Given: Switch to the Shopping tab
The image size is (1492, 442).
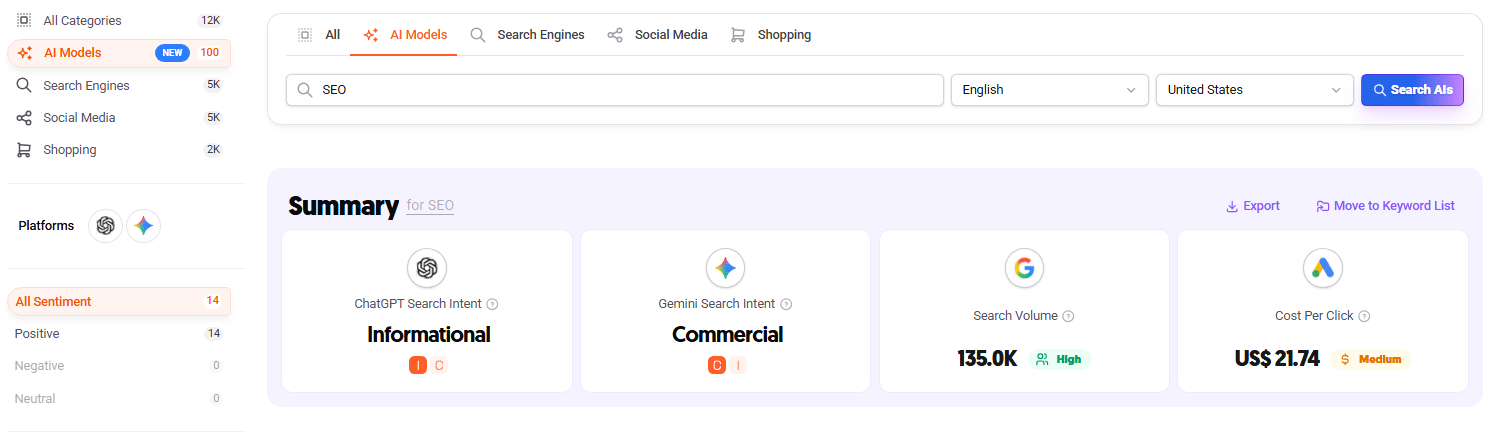Looking at the screenshot, I should (770, 35).
